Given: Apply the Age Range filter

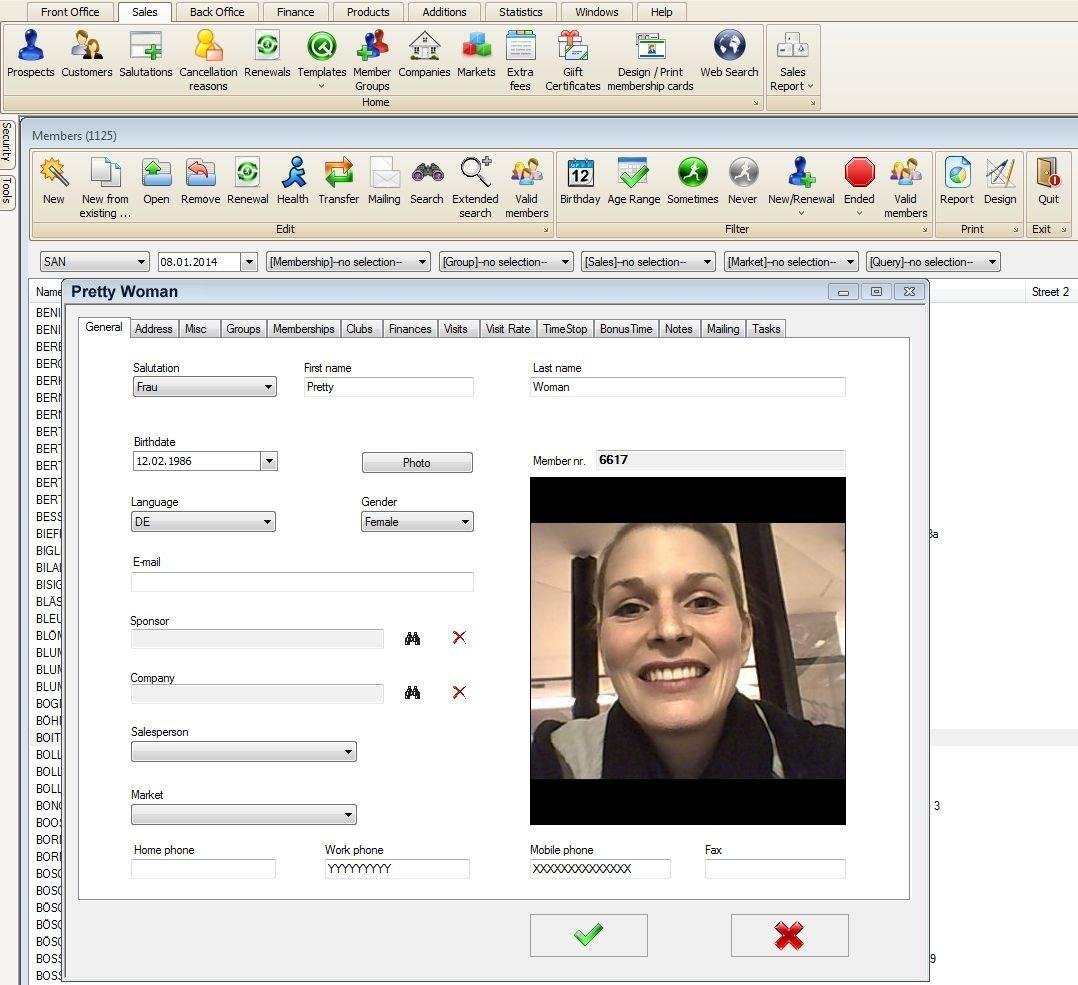Looking at the screenshot, I should pos(634,181).
